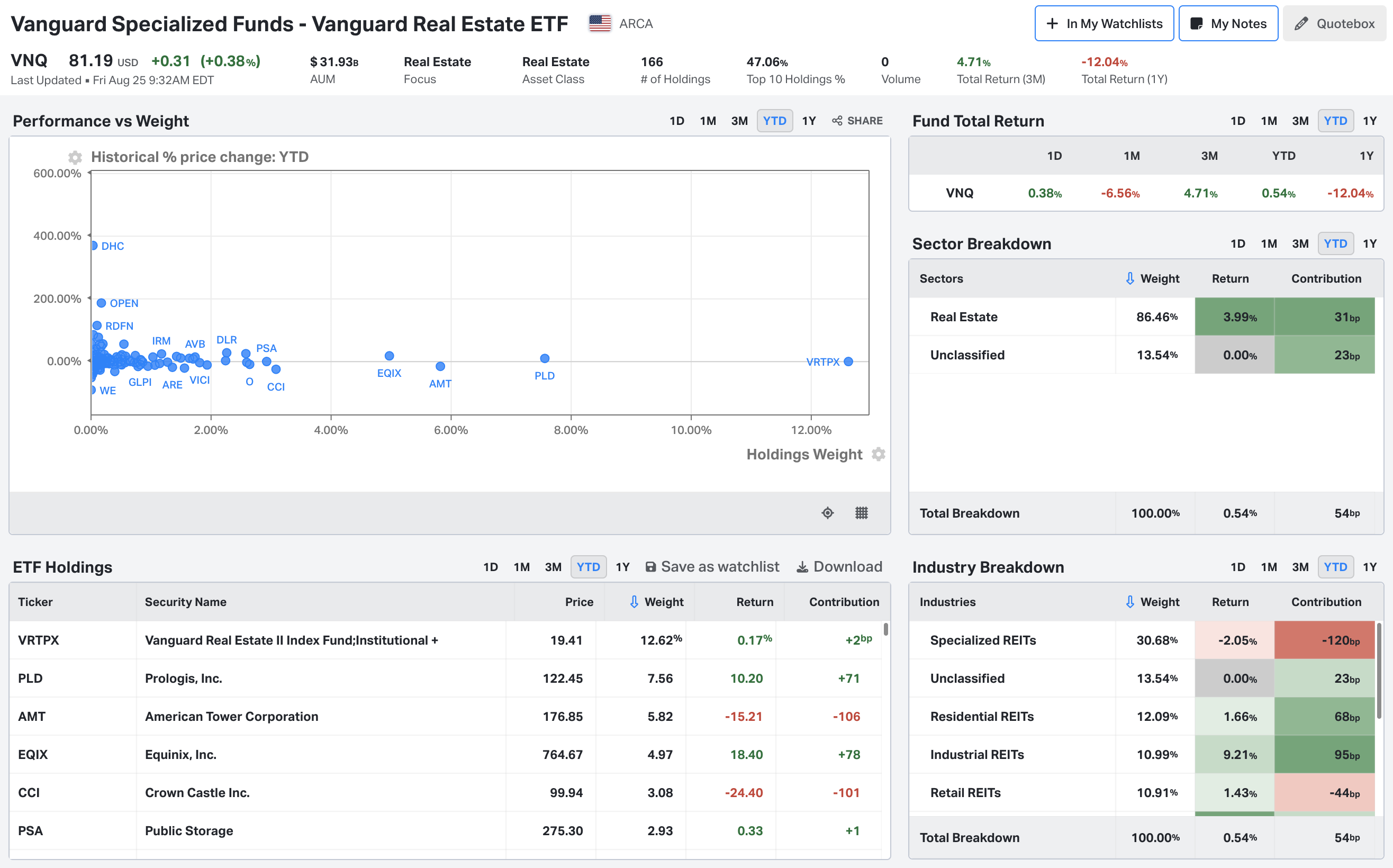Set Industry Breakdown period to 3M
Viewport: 1393px width, 868px height.
click(x=1300, y=567)
